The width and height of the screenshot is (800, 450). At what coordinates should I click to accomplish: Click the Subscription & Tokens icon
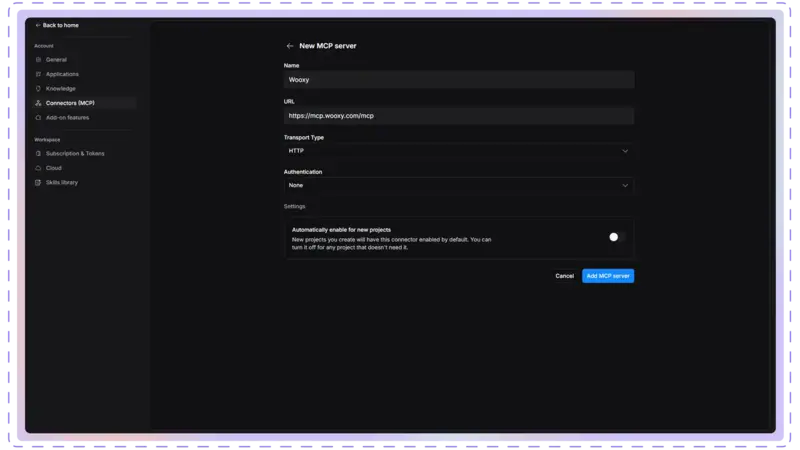(x=38, y=154)
